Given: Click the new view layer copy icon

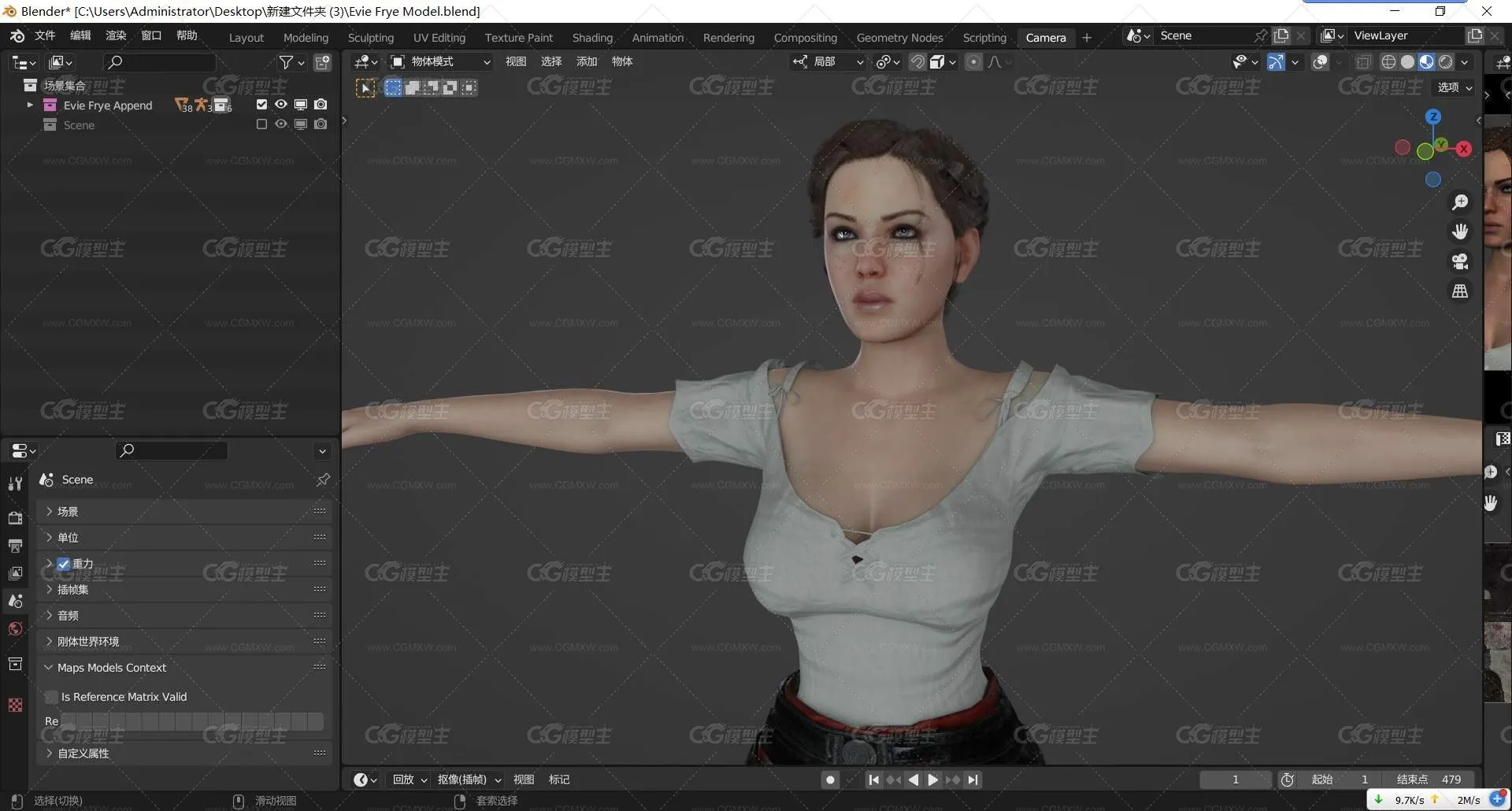Looking at the screenshot, I should [x=1475, y=35].
